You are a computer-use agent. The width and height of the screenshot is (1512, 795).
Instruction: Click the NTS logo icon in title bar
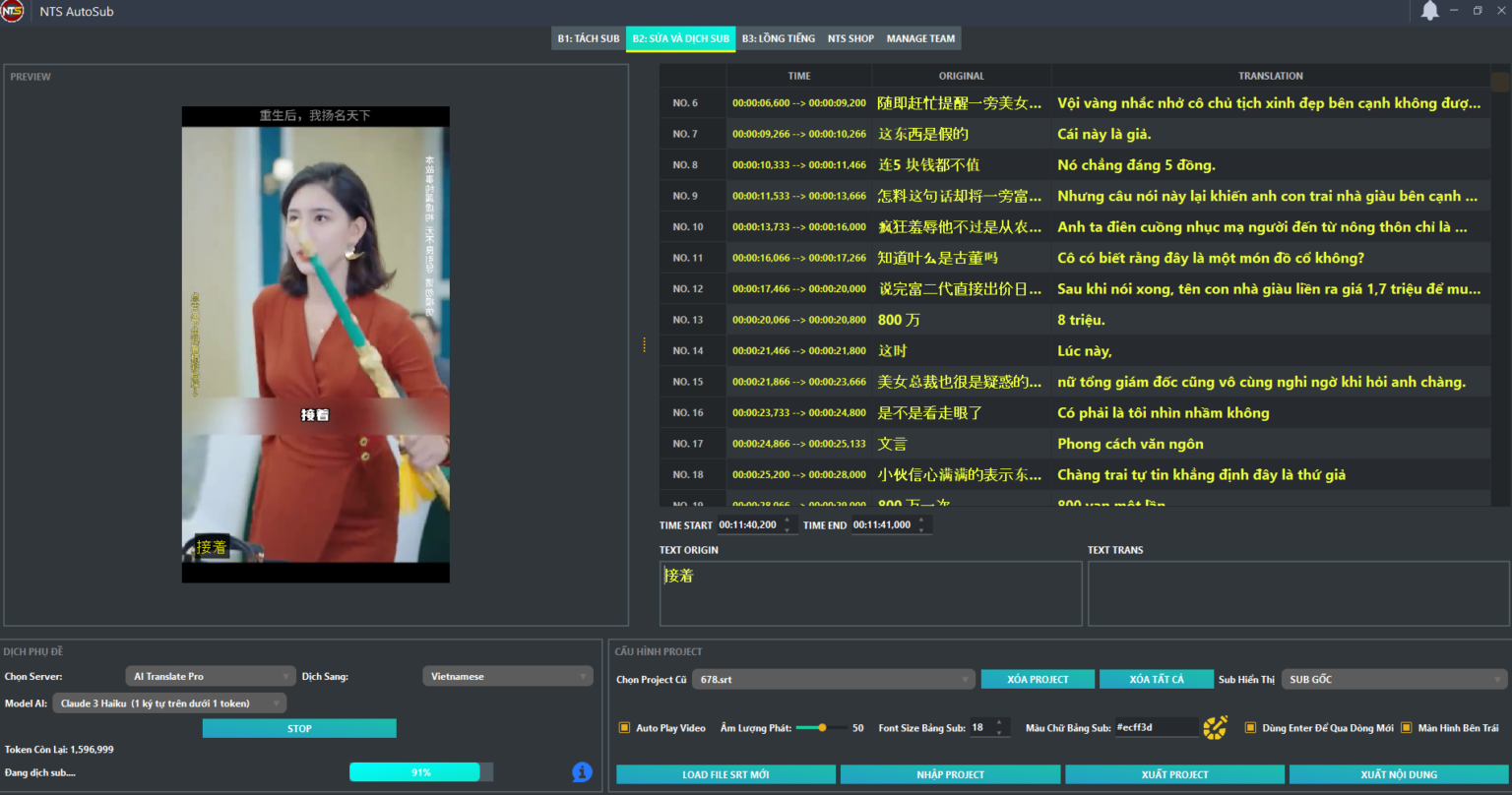pyautogui.click(x=12, y=12)
